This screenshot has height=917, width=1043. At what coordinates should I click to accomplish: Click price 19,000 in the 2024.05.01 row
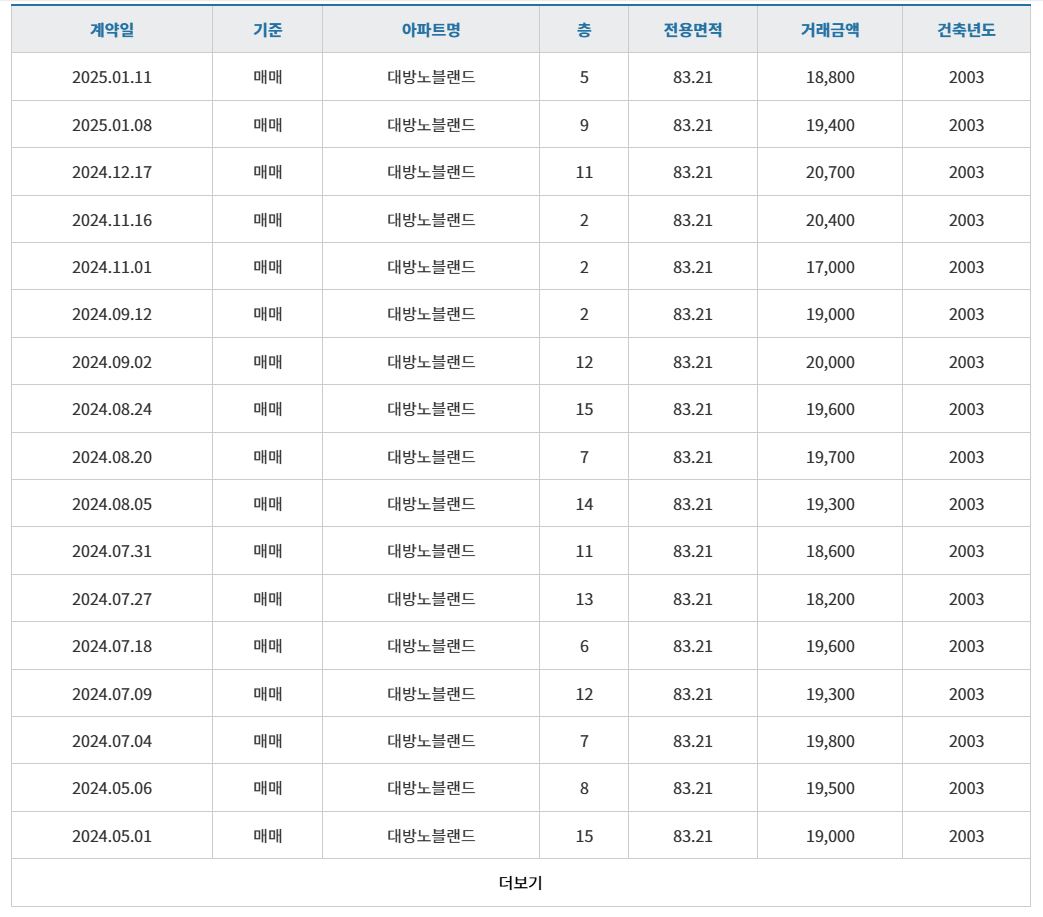[830, 837]
